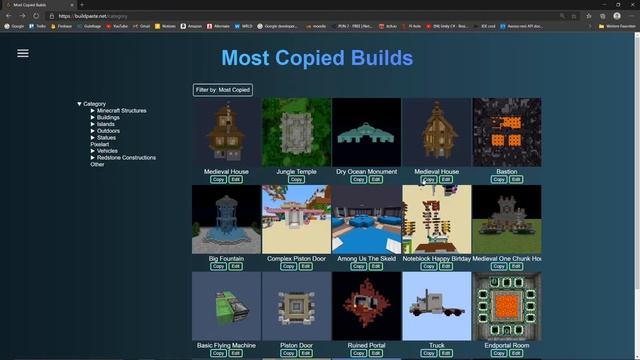
Task: Click the Most Copied Builds heading
Action: pyautogui.click(x=317, y=58)
